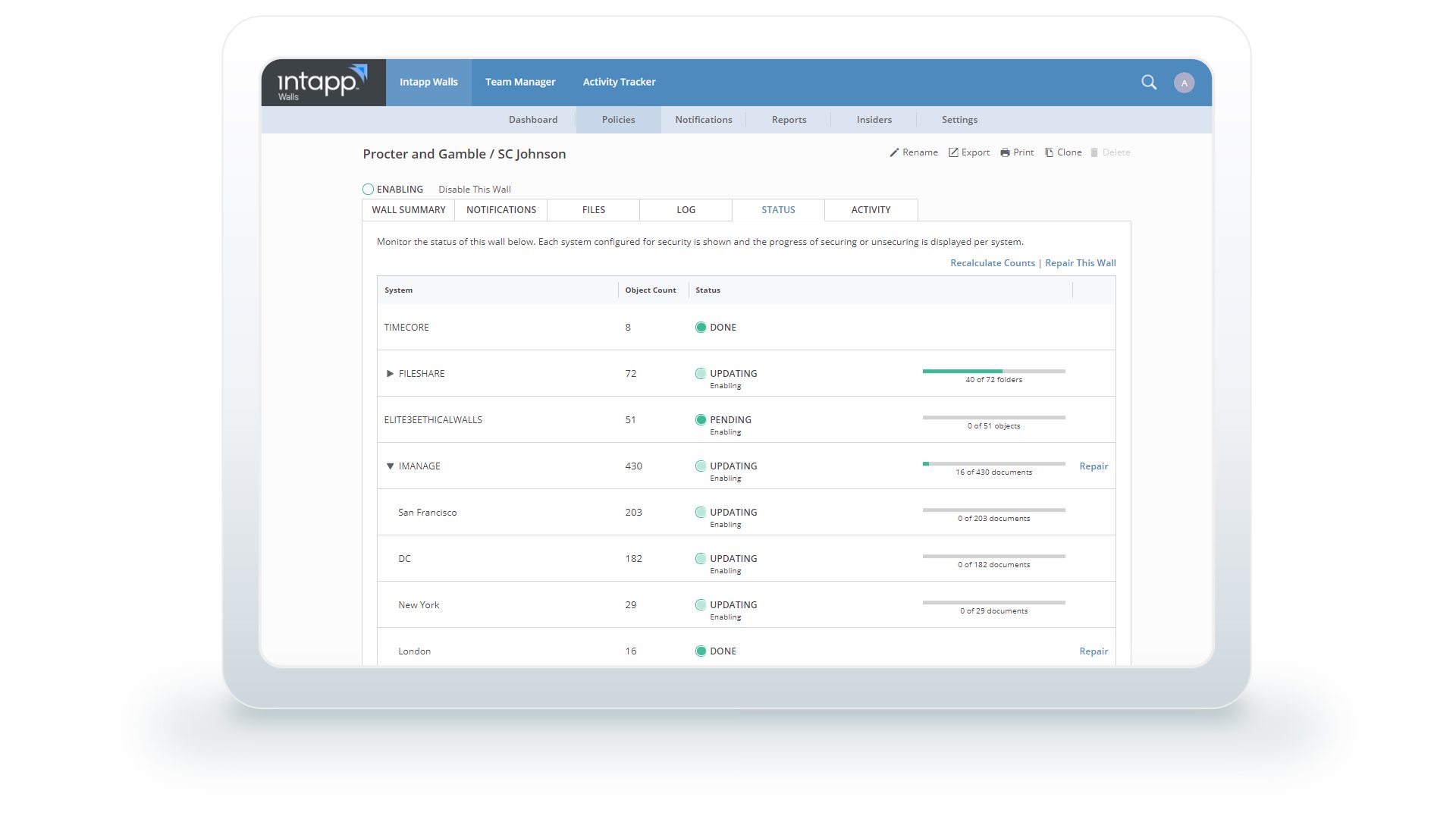The image size is (1456, 819).
Task: Switch to the WALL SUMMARY tab
Action: click(409, 210)
